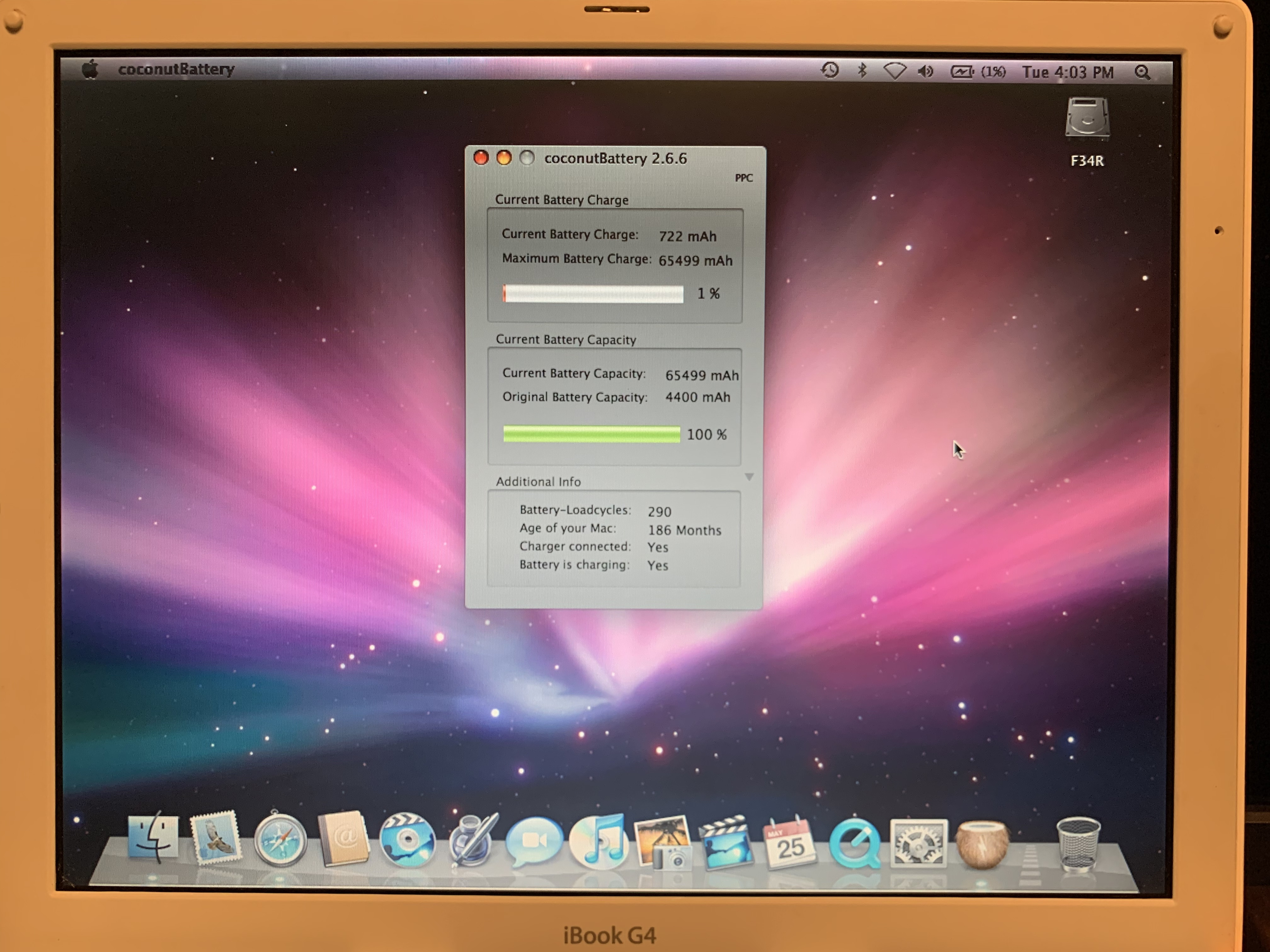Collapse the Additional Info disclosure triangle

click(x=749, y=477)
